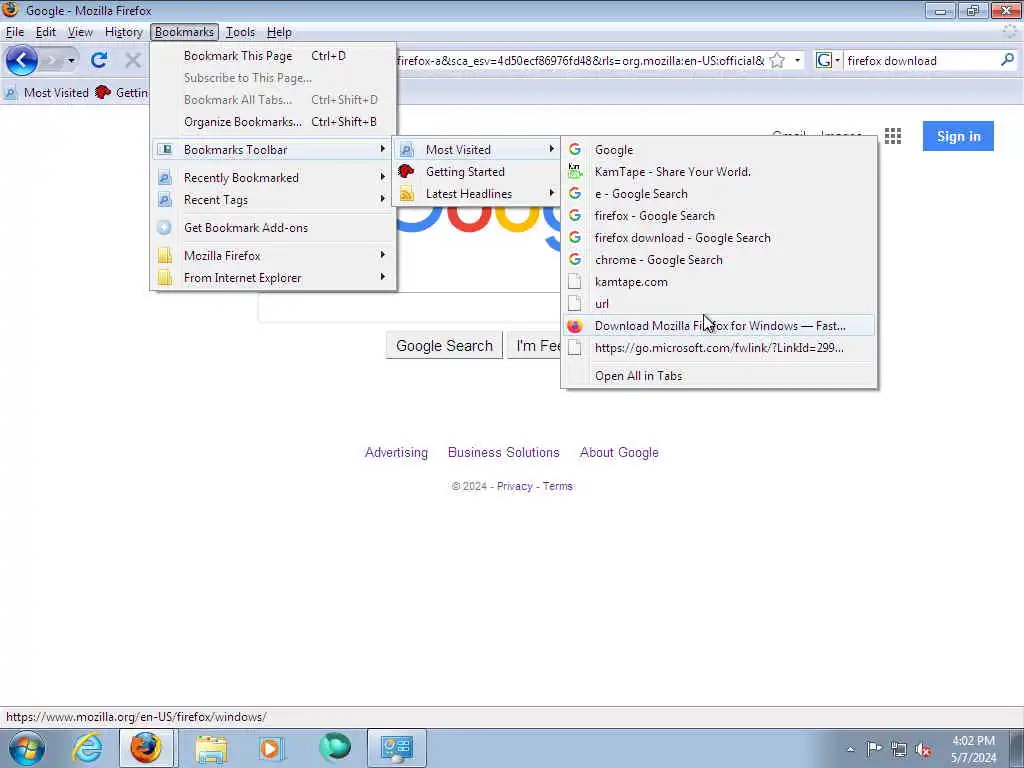Open chrome - Google Search entry
Image resolution: width=1024 pixels, height=768 pixels.
pyautogui.click(x=718, y=260)
